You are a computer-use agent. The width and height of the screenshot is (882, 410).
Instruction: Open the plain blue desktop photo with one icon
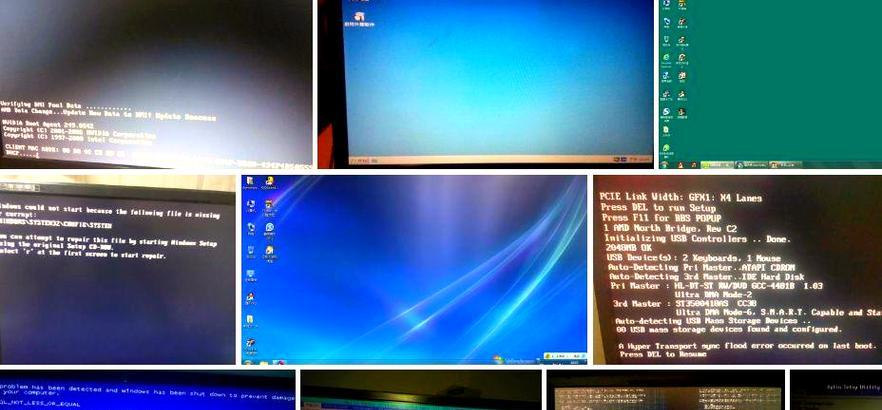(x=485, y=84)
